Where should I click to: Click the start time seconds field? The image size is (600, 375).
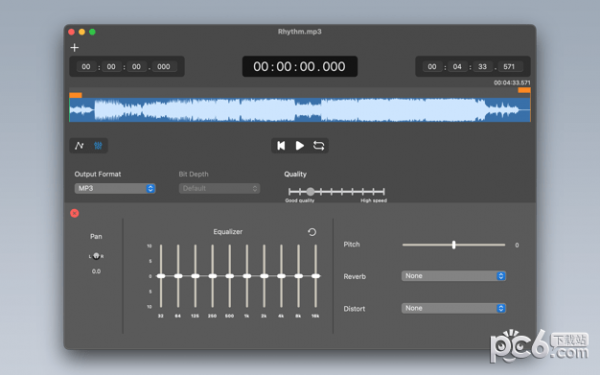(136, 67)
